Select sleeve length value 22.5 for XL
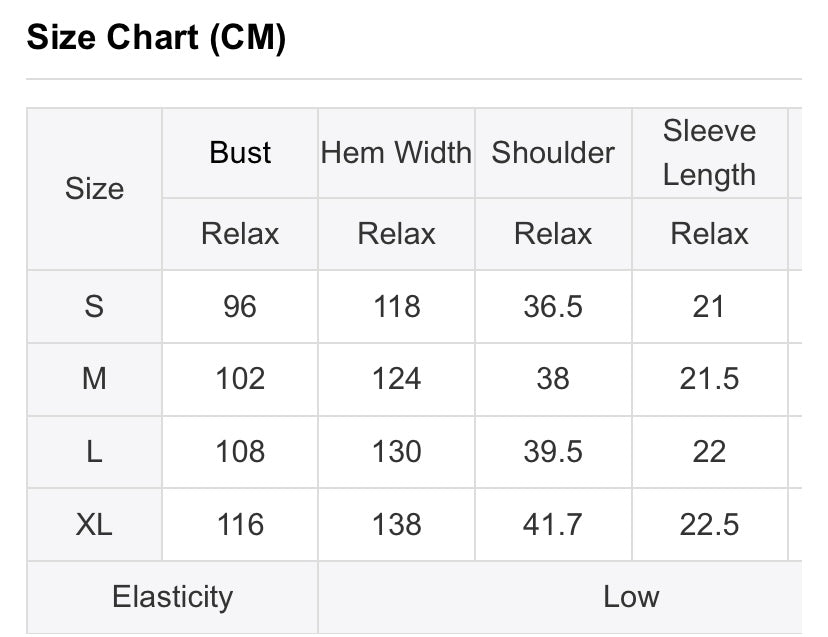This screenshot has height=637, width=828. point(709,524)
